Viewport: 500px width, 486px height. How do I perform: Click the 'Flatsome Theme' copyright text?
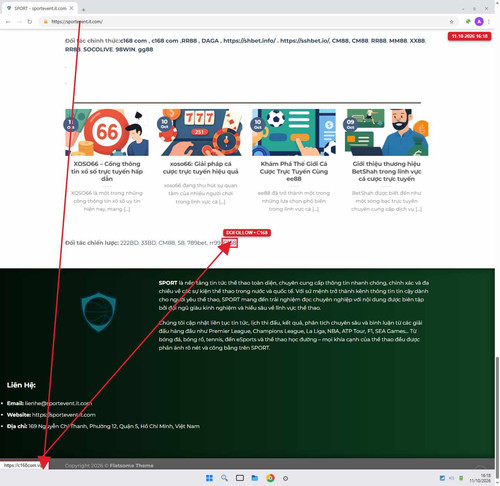tap(132, 465)
